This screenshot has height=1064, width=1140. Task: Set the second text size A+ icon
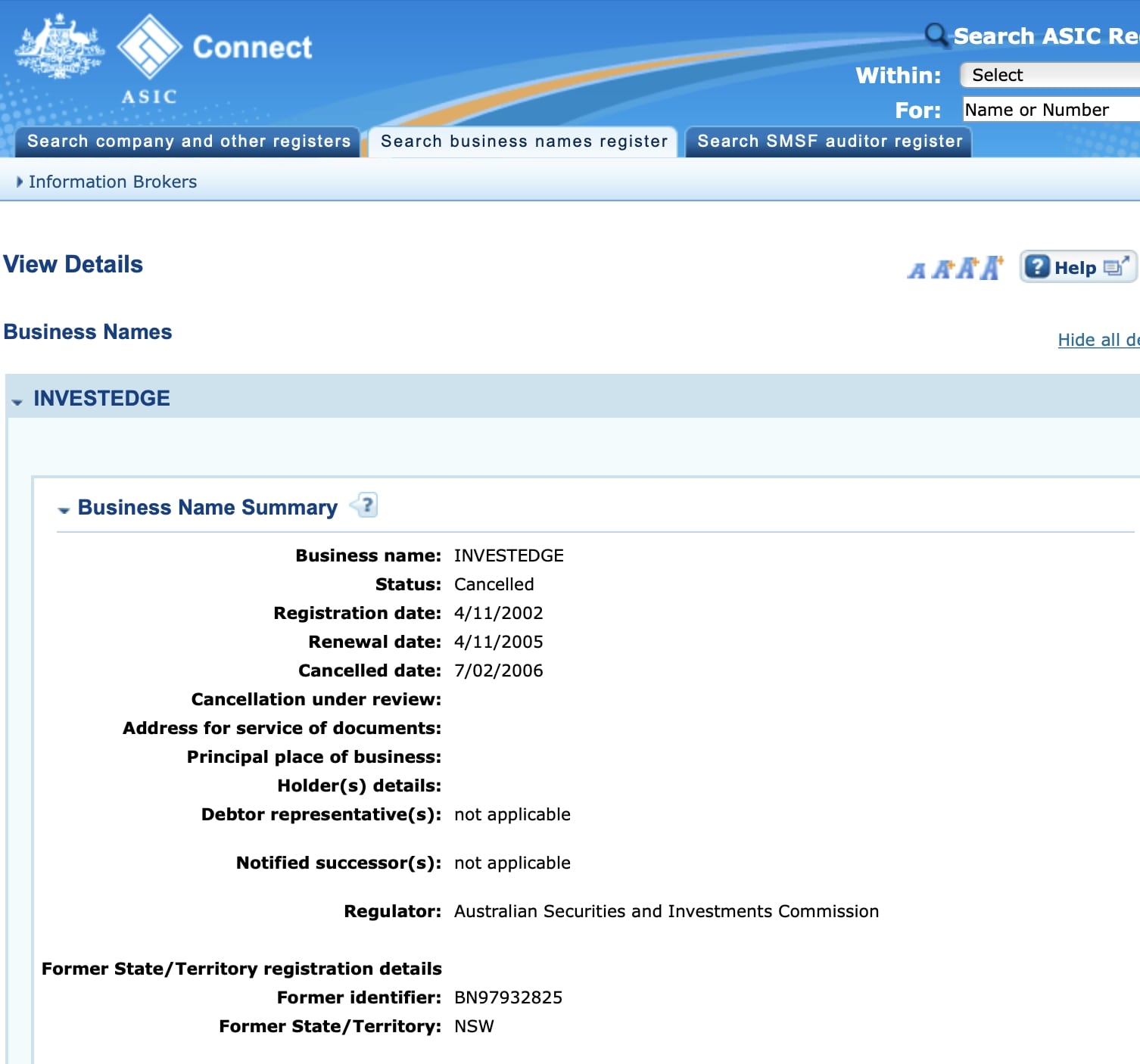(942, 269)
